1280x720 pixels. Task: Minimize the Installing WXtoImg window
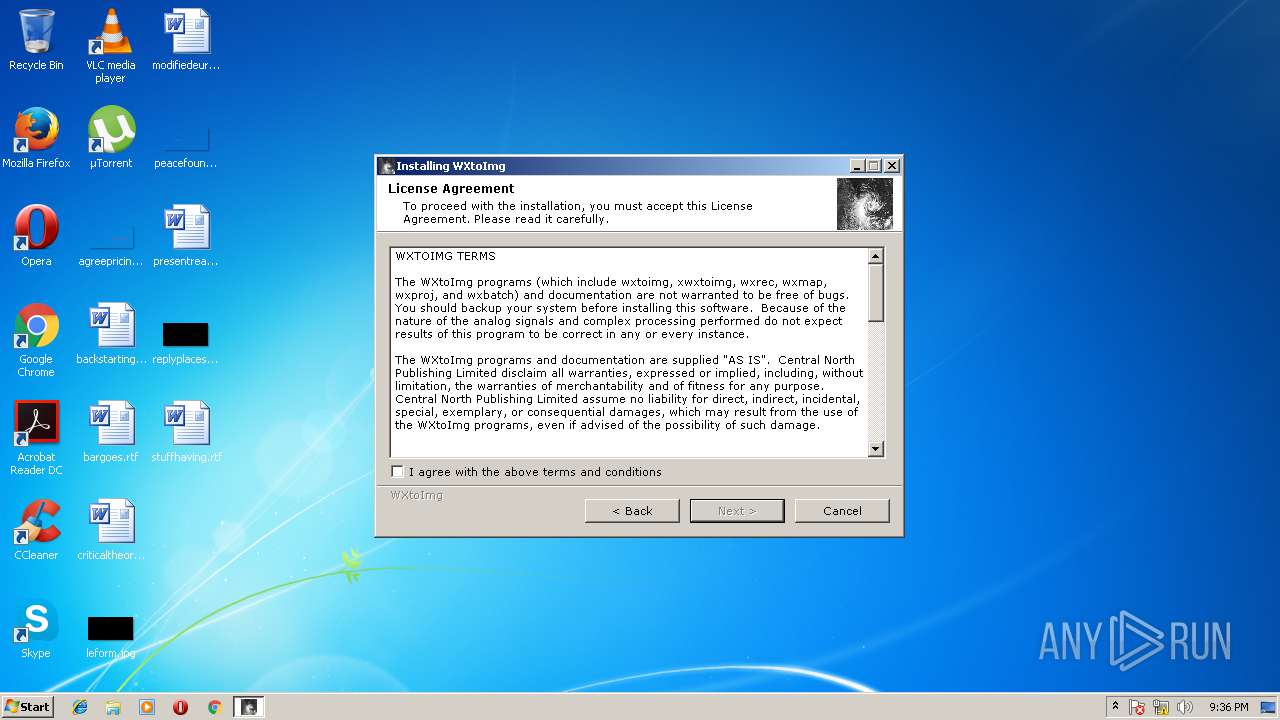click(x=857, y=166)
